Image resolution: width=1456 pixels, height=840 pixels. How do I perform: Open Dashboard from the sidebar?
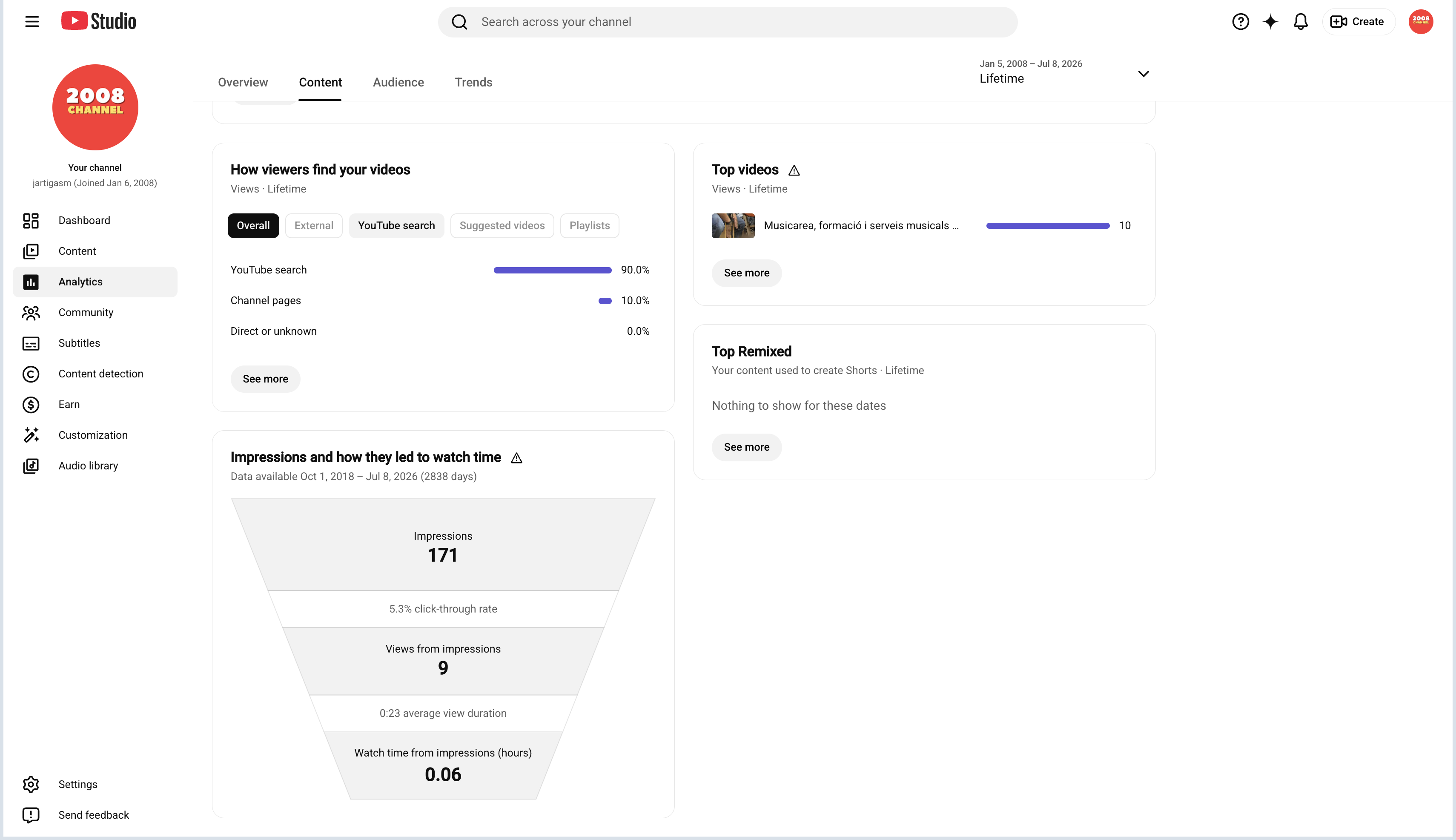[95, 220]
